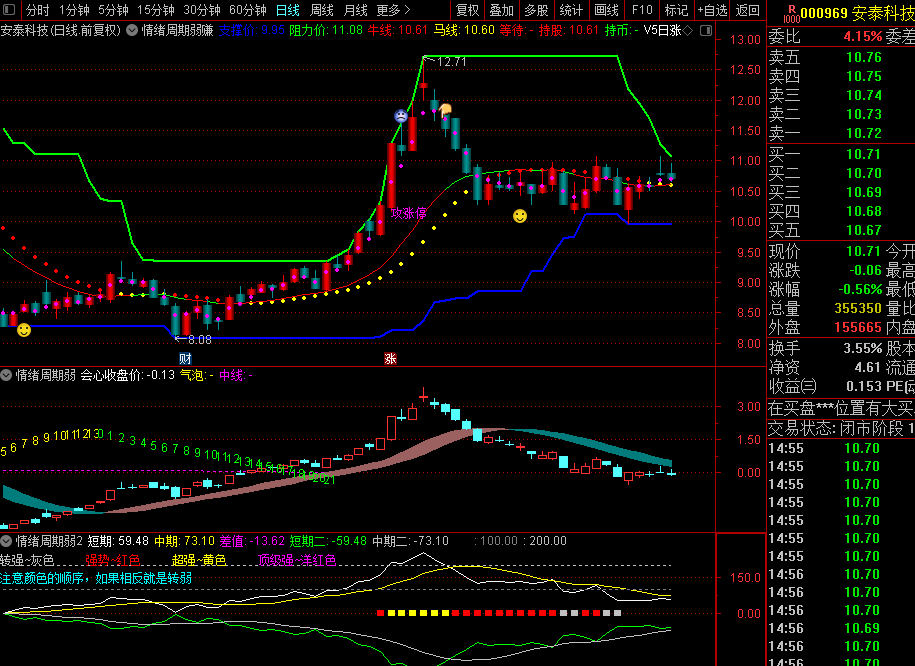Expand the 更多 timeframe options
Viewport: 915px width, 666px height.
[393, 10]
